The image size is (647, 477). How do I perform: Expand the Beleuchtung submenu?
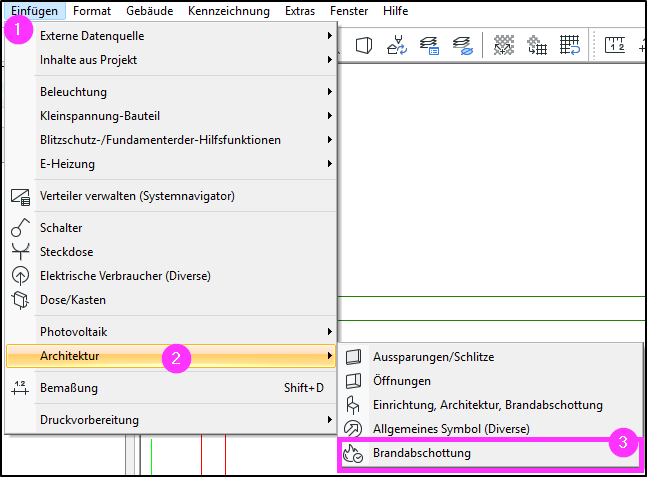(329, 92)
